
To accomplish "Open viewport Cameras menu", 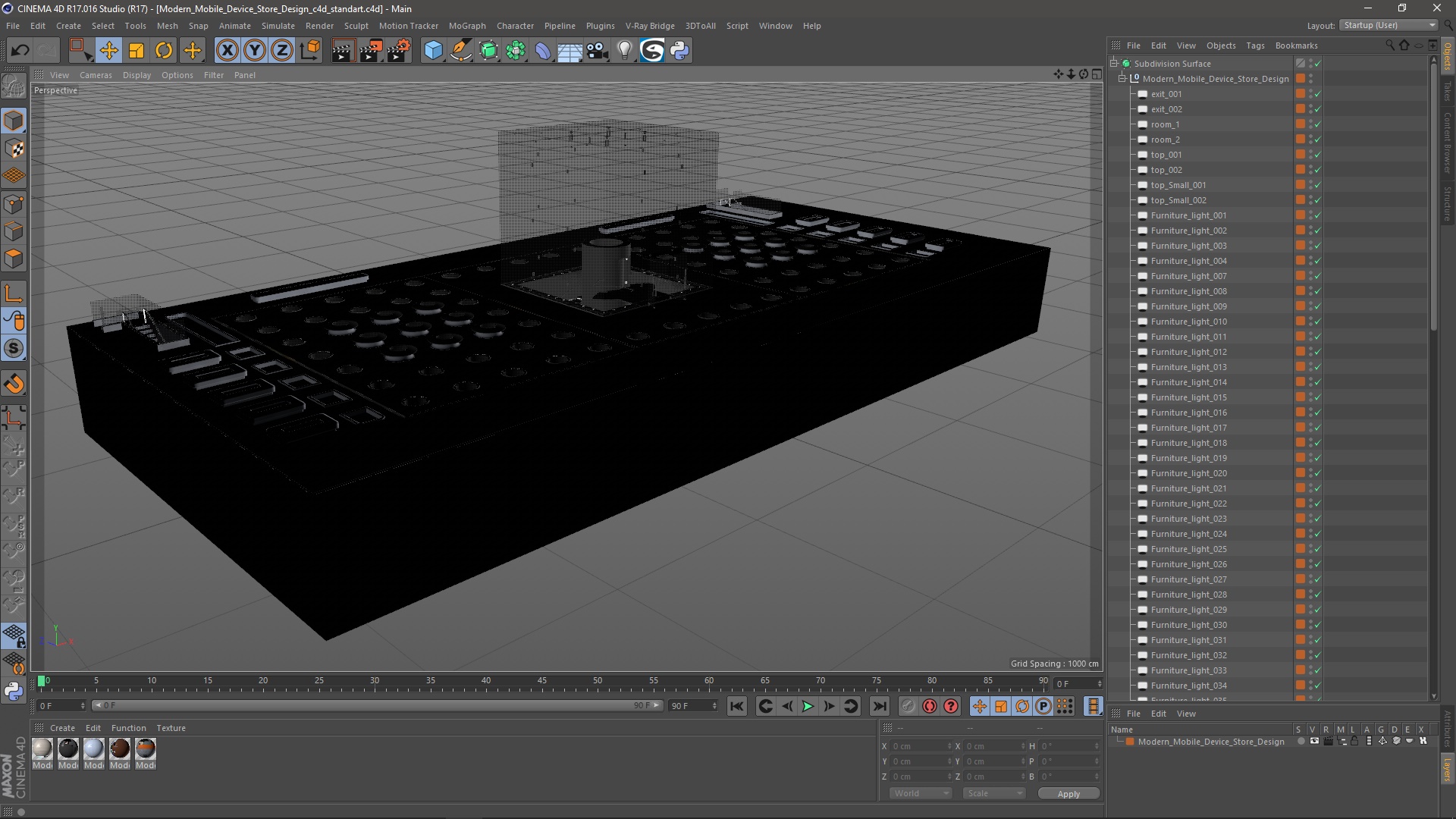I will click(x=96, y=75).
